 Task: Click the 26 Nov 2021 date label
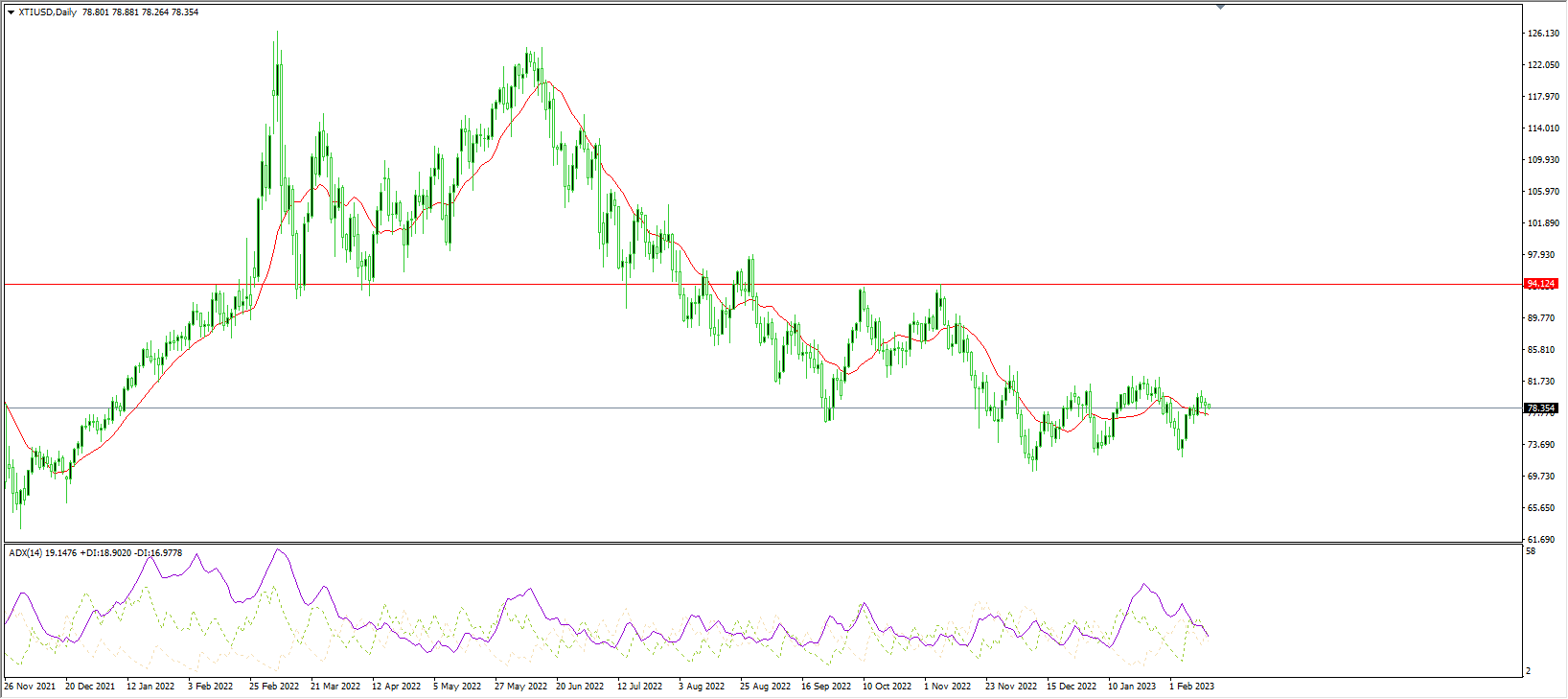point(30,687)
